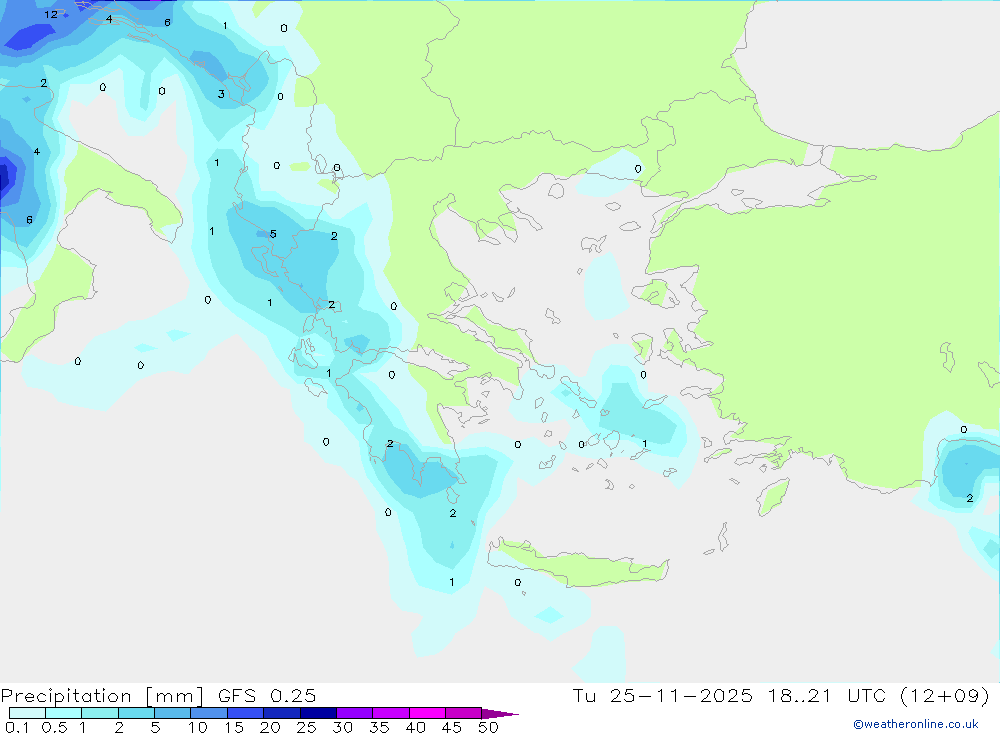Click the legend tick label '0.5'
1000x733 pixels.
coord(54,727)
